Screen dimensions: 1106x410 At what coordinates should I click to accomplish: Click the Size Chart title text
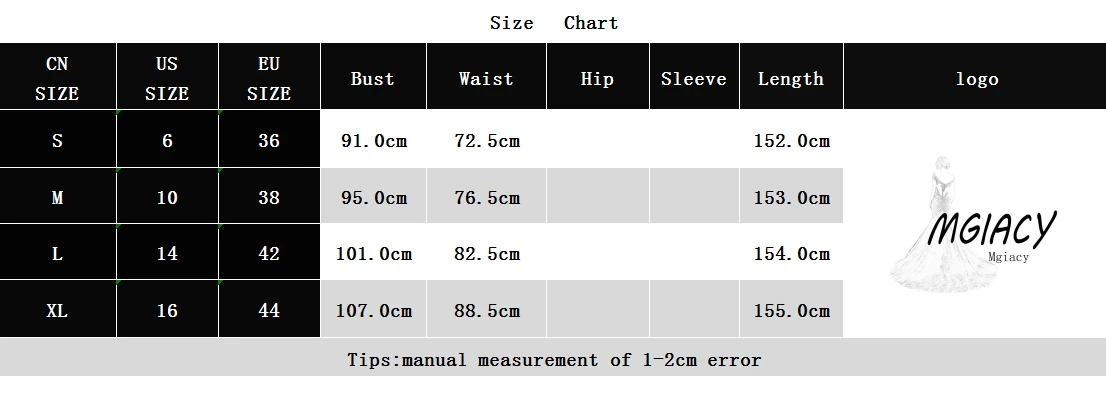pyautogui.click(x=553, y=23)
